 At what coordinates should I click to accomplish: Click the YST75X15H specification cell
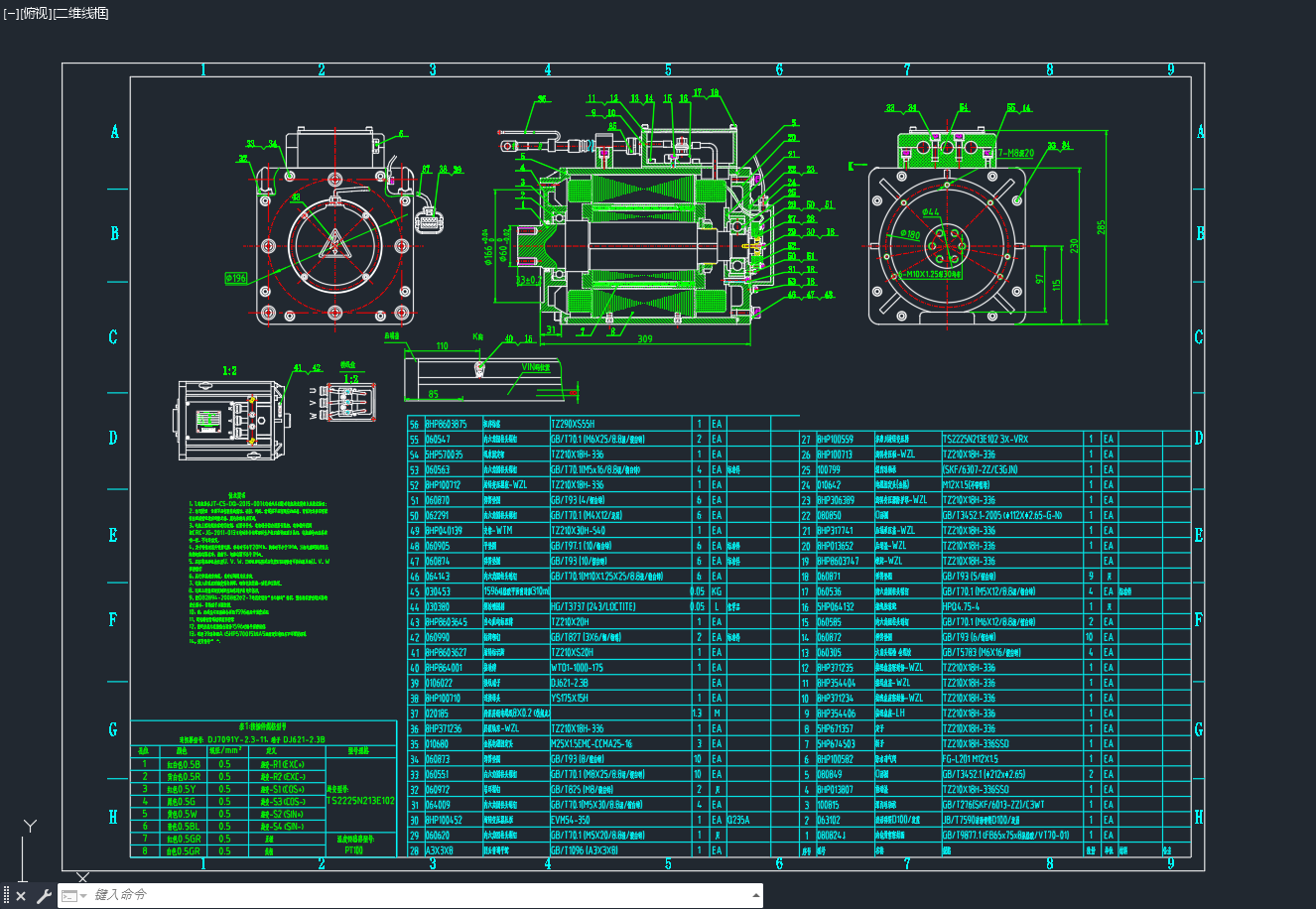pos(570,698)
